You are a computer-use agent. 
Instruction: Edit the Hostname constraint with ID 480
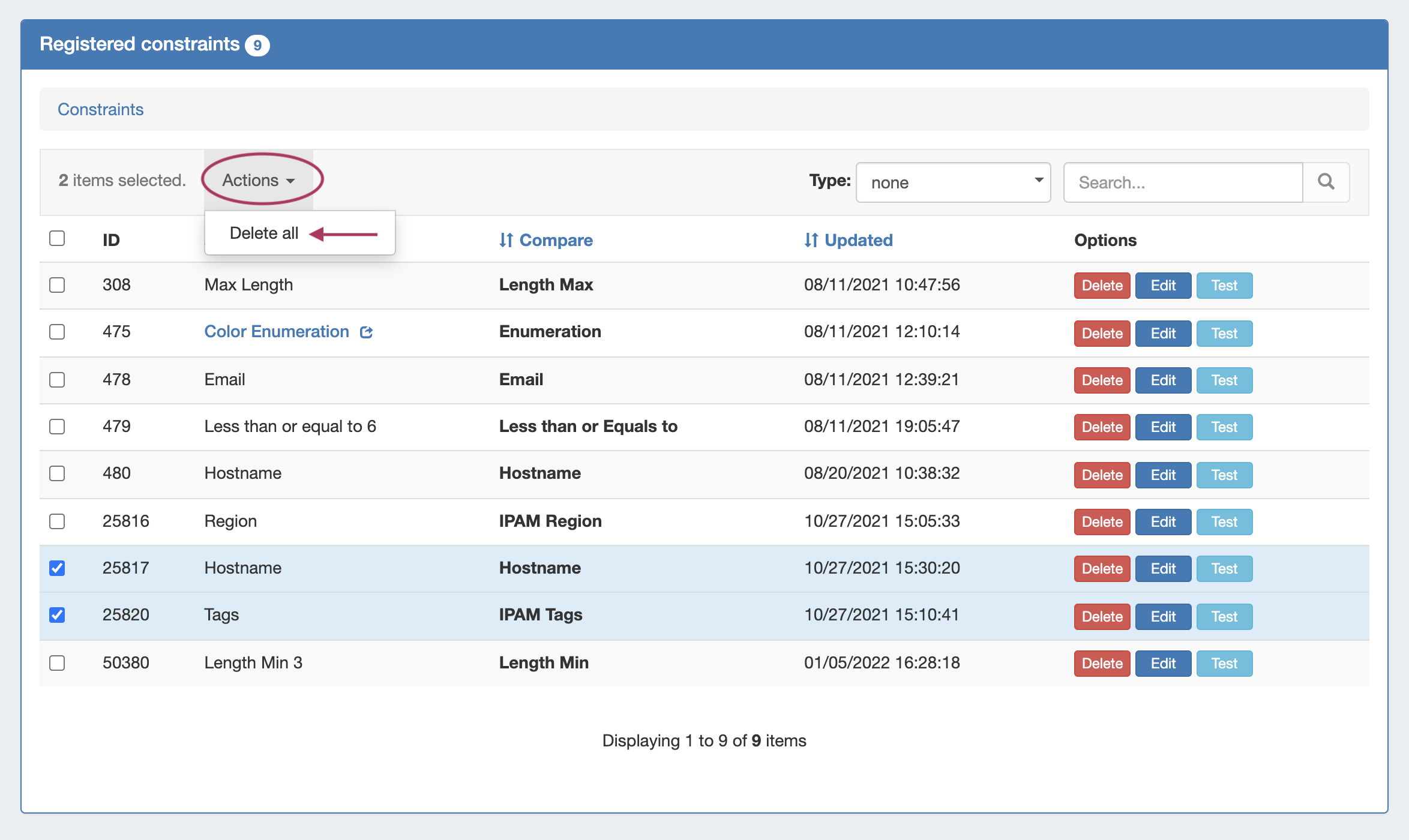[1163, 475]
